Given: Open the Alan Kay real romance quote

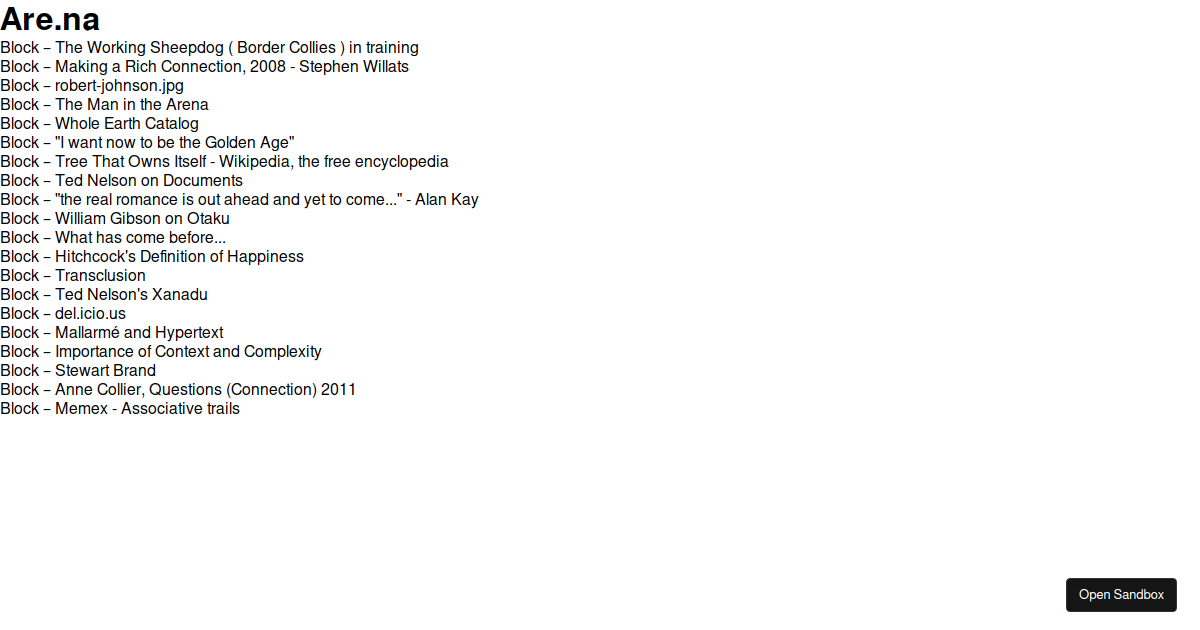Looking at the screenshot, I should pos(239,199).
